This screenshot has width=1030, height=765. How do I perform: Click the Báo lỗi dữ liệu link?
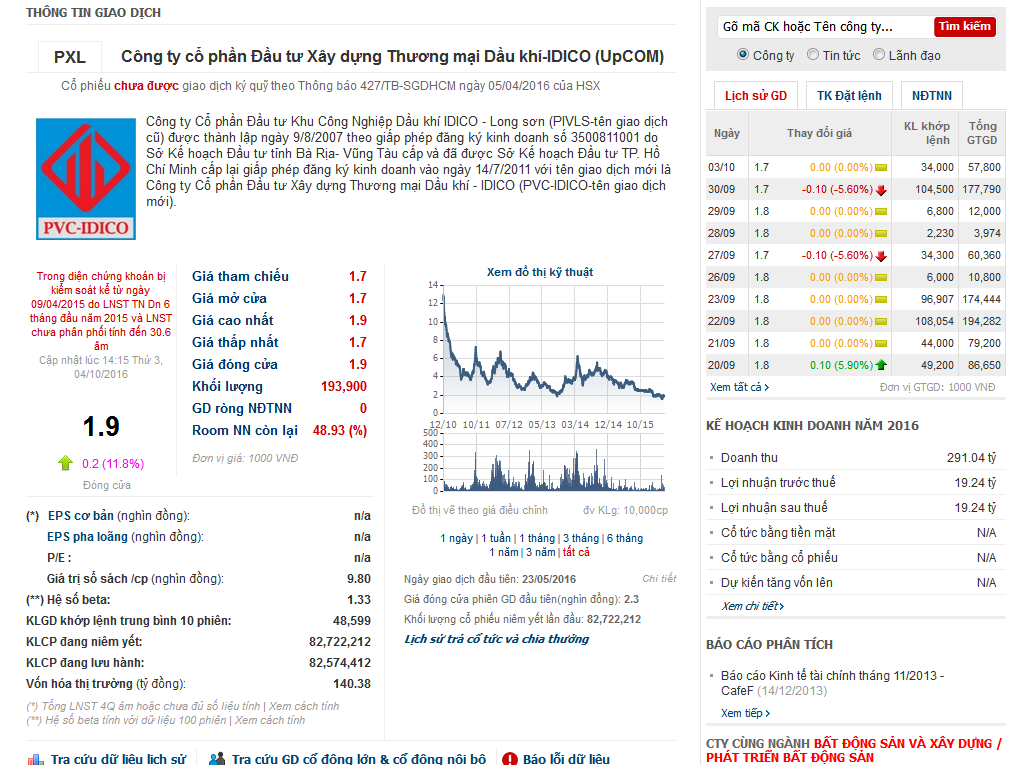click(x=566, y=759)
